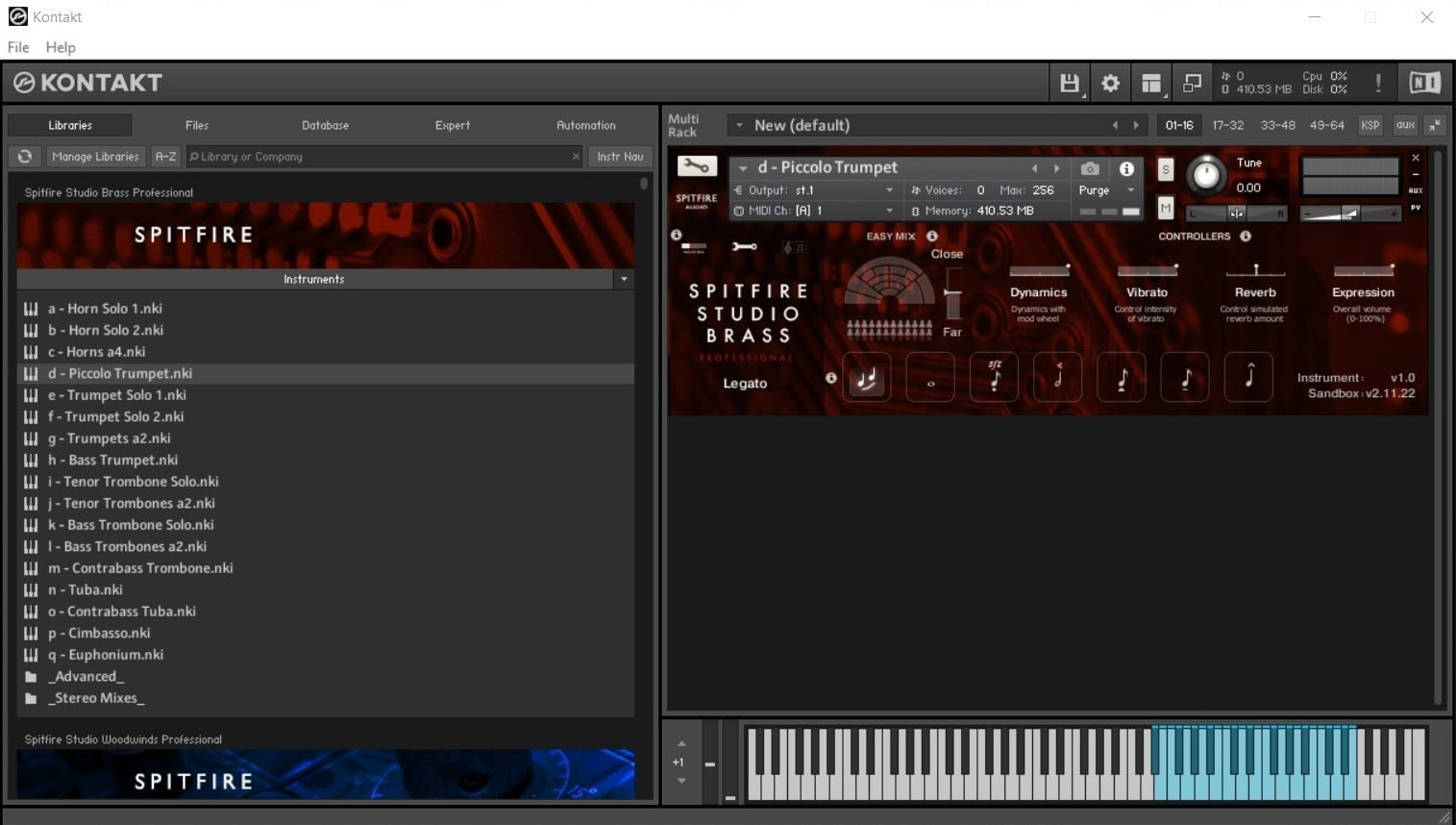Select the sfz articulation icon
This screenshot has width=1456, height=825.
click(995, 378)
